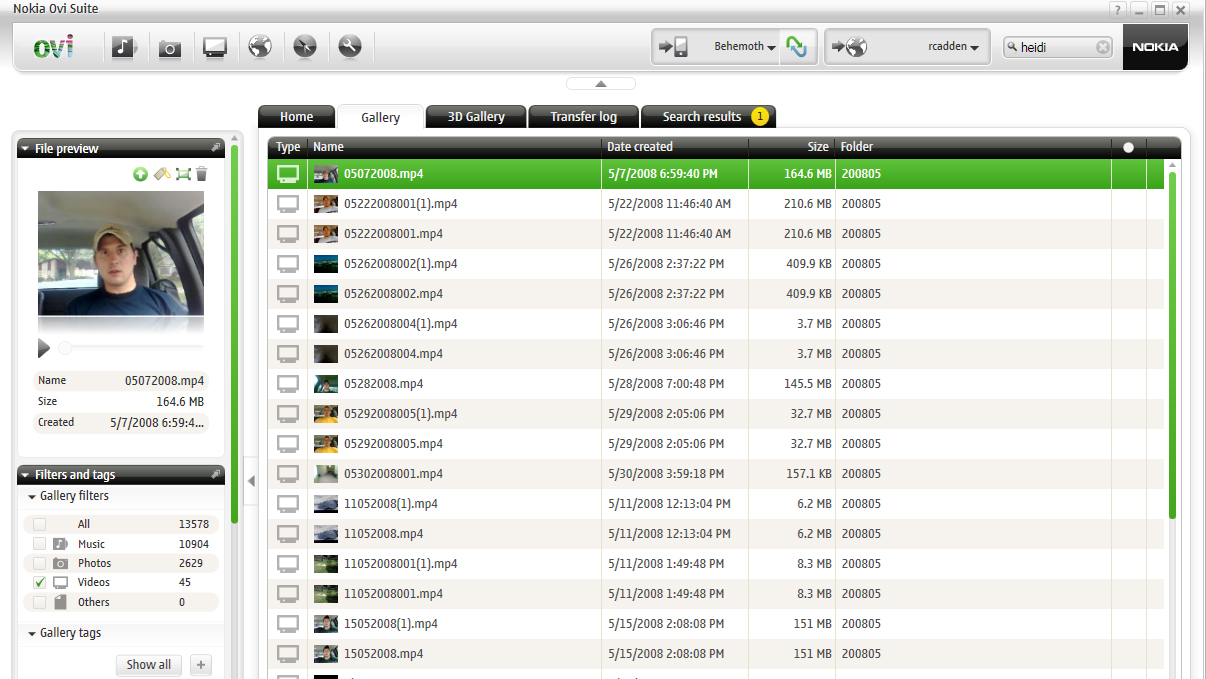Sort the list by Date created column
The image size is (1206, 679).
[x=675, y=147]
